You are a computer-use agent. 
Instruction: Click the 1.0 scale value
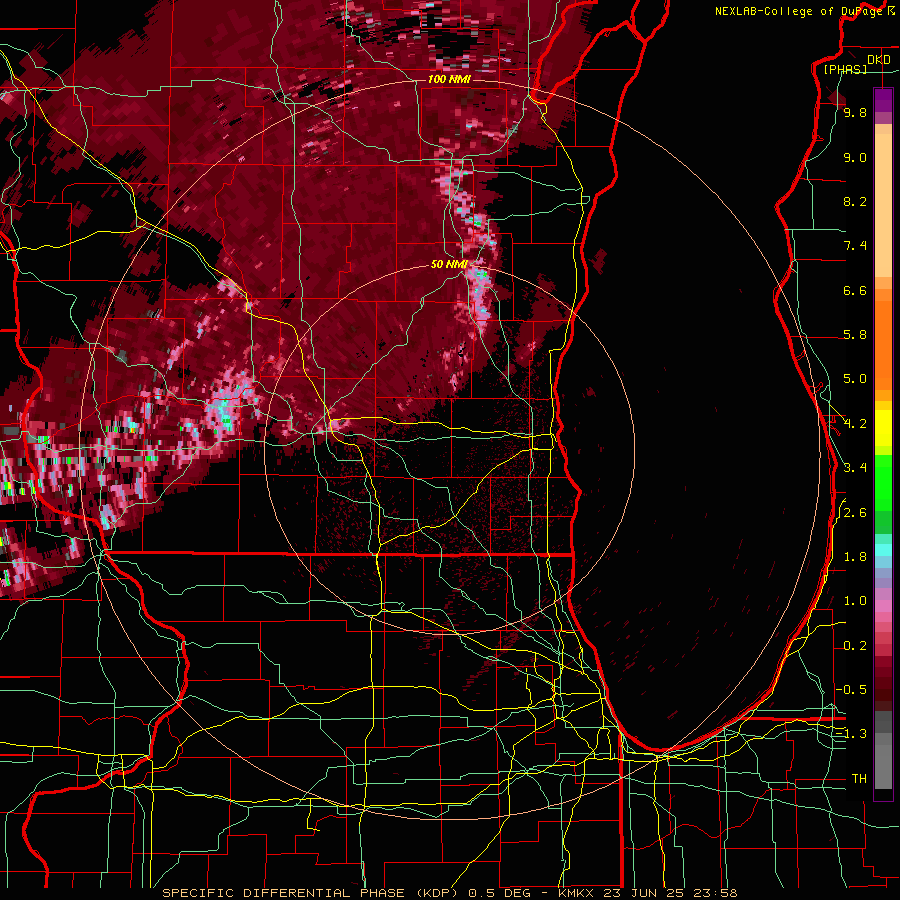855,602
